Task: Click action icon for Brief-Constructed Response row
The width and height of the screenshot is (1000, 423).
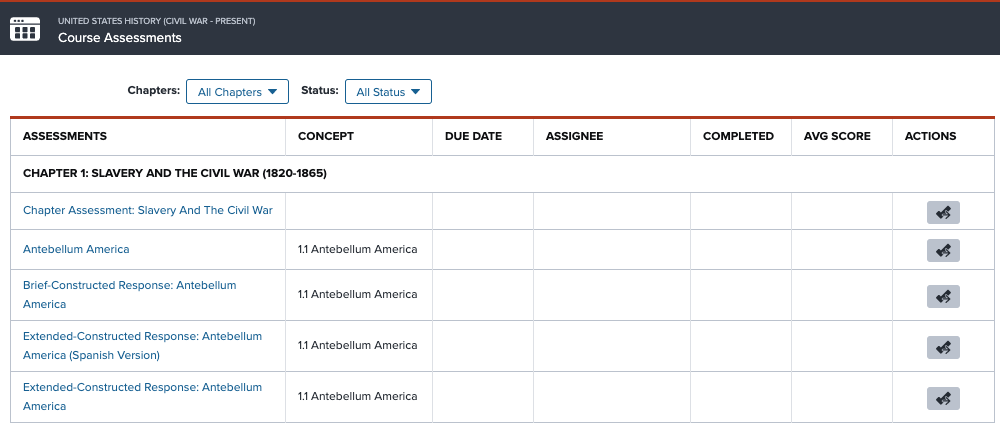Action: [x=943, y=297]
